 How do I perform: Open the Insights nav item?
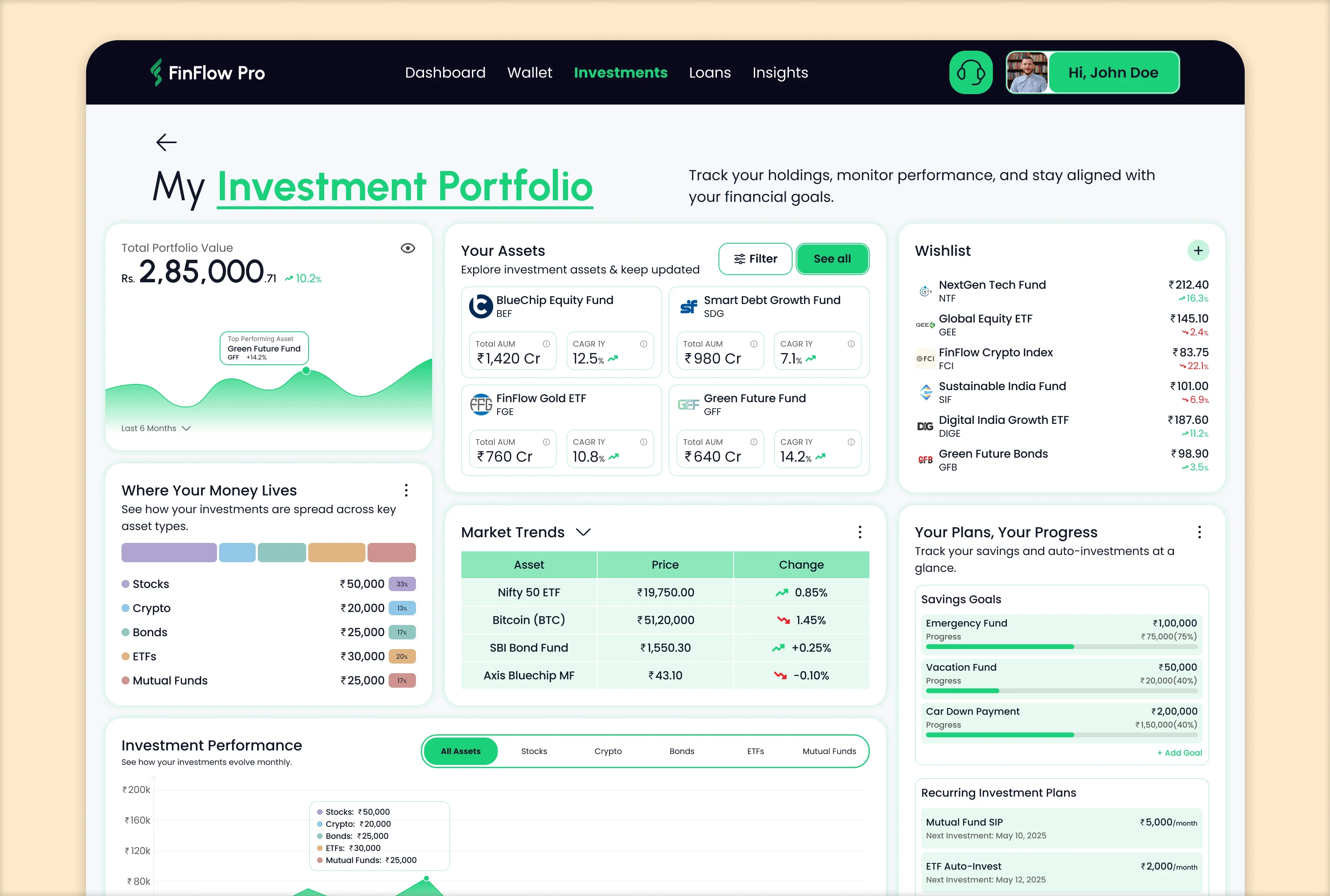(x=780, y=72)
